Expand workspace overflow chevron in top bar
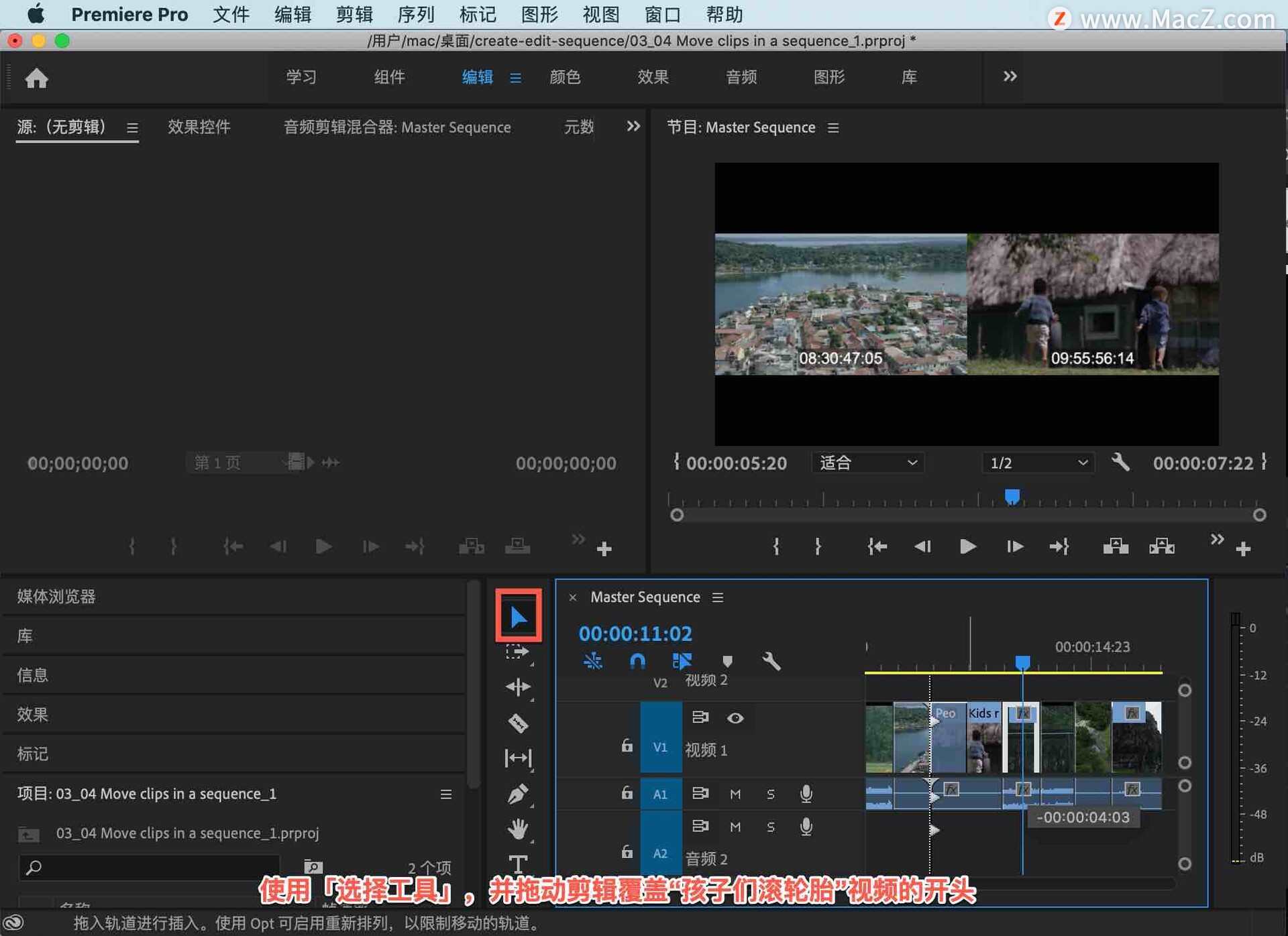Screen dimensions: 1288x936 pyautogui.click(x=1010, y=76)
